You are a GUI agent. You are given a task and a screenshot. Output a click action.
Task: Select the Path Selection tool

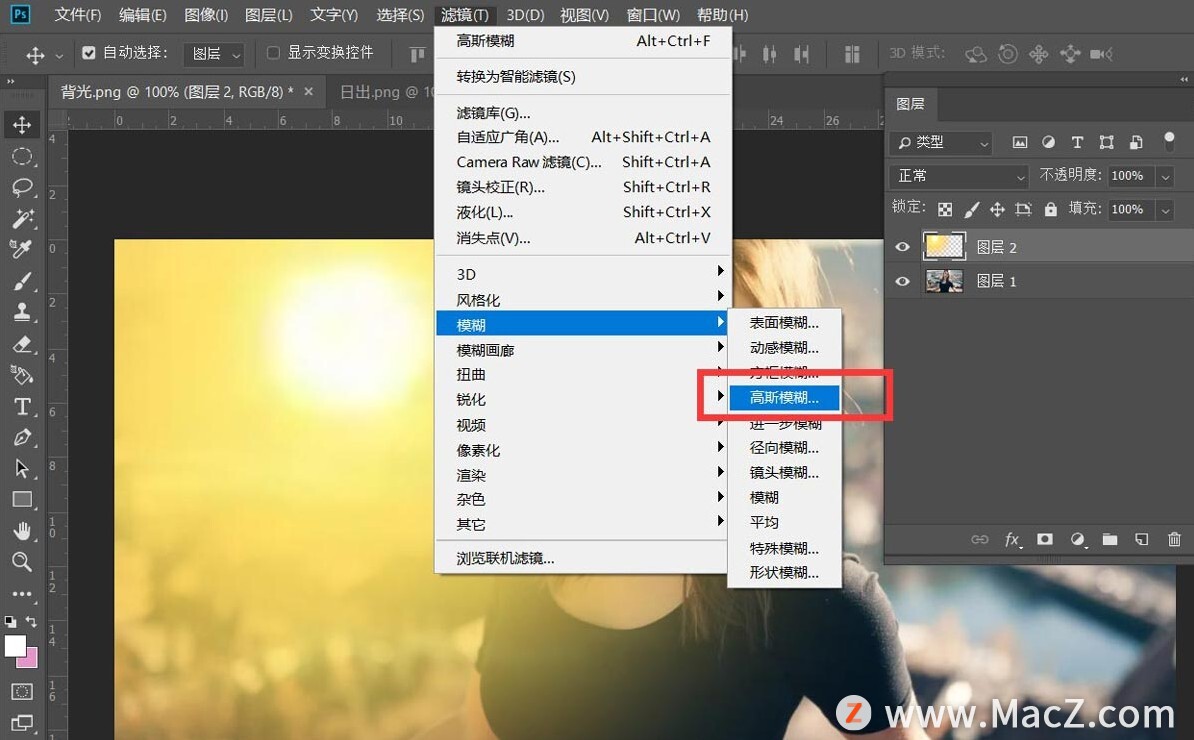point(22,468)
